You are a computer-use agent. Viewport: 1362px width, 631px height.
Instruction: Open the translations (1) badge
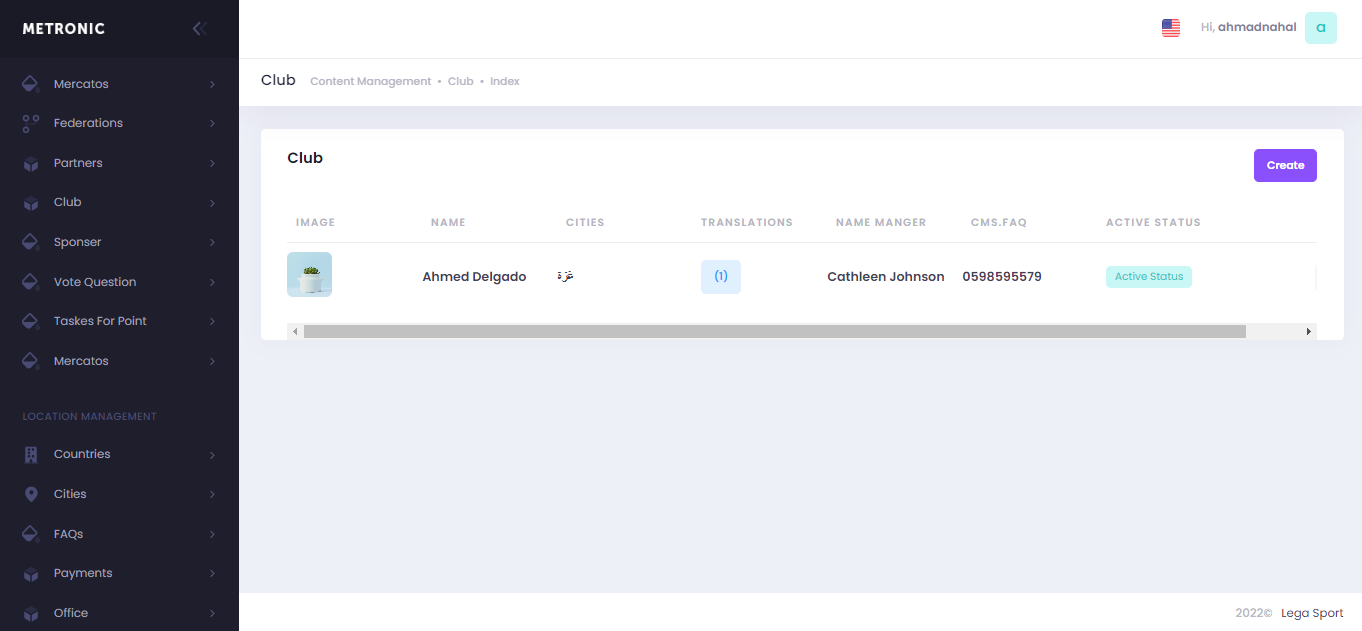pyautogui.click(x=720, y=277)
